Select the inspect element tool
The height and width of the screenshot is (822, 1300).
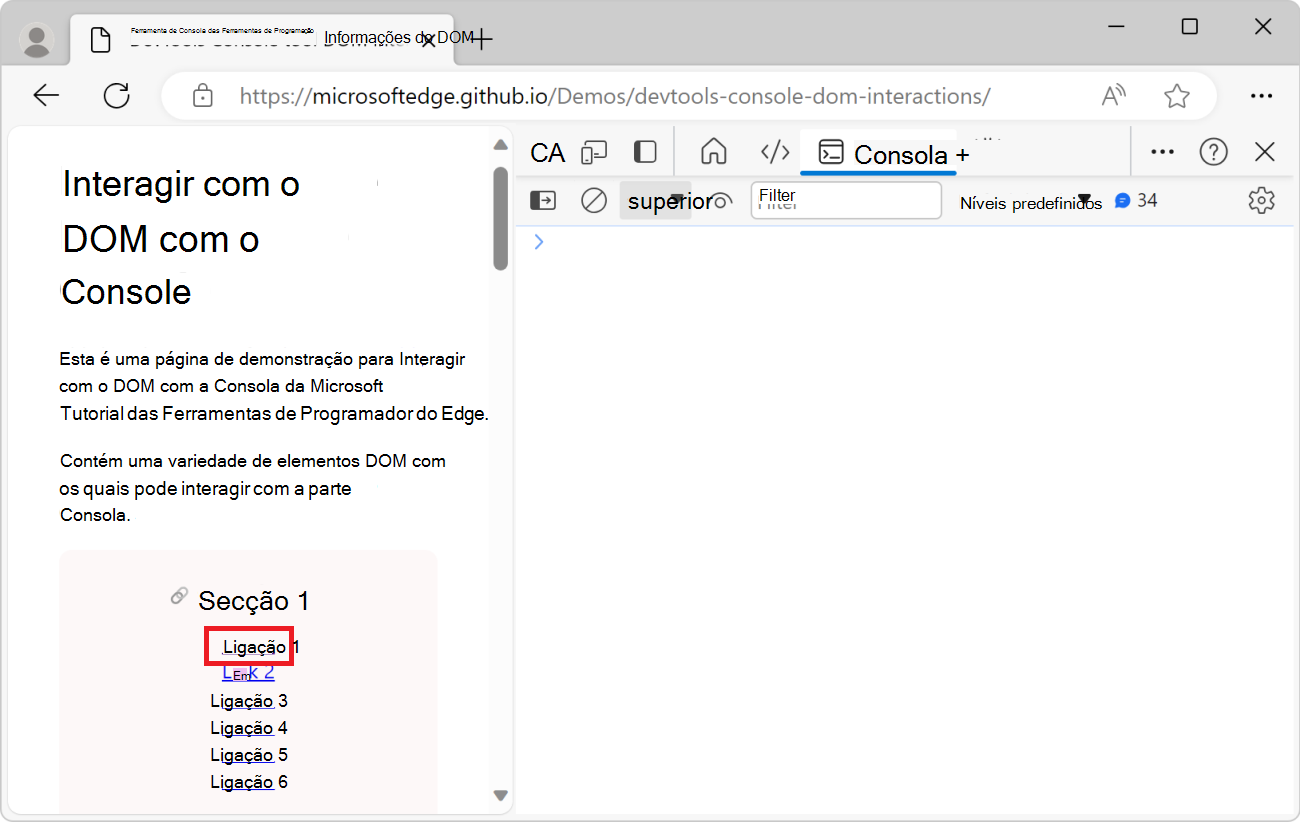547,152
